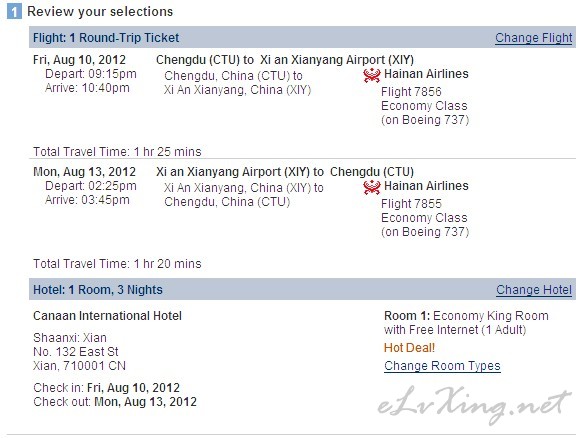582x438 pixels.
Task: Click the eLvXing.net watermark
Action: tap(474, 405)
